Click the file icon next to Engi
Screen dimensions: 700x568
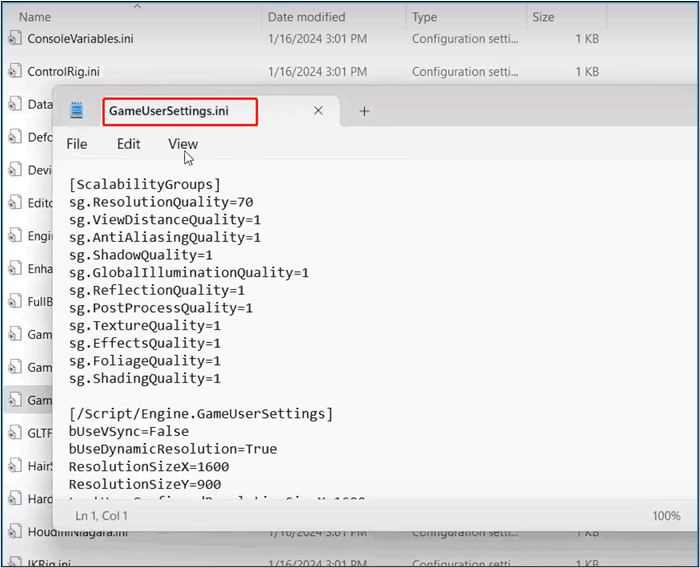(15, 235)
